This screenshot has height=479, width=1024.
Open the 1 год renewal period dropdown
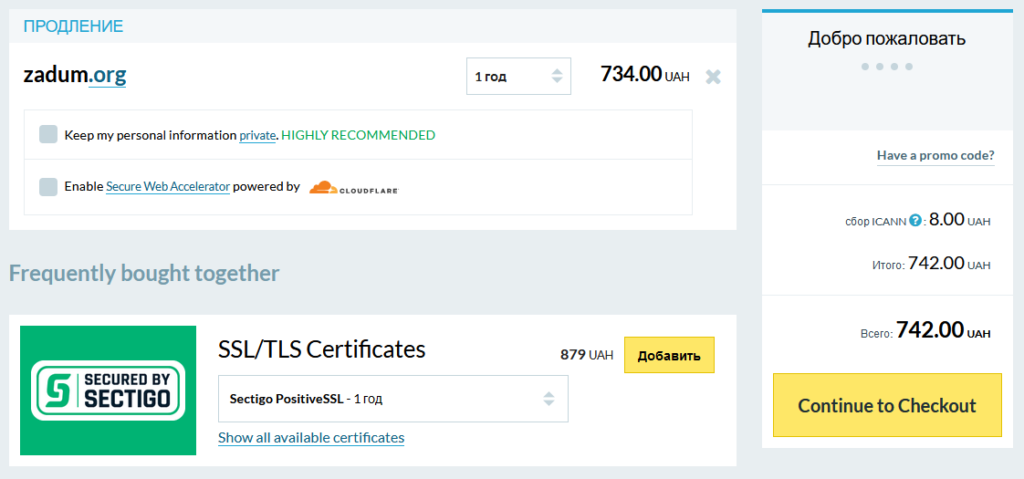point(519,76)
